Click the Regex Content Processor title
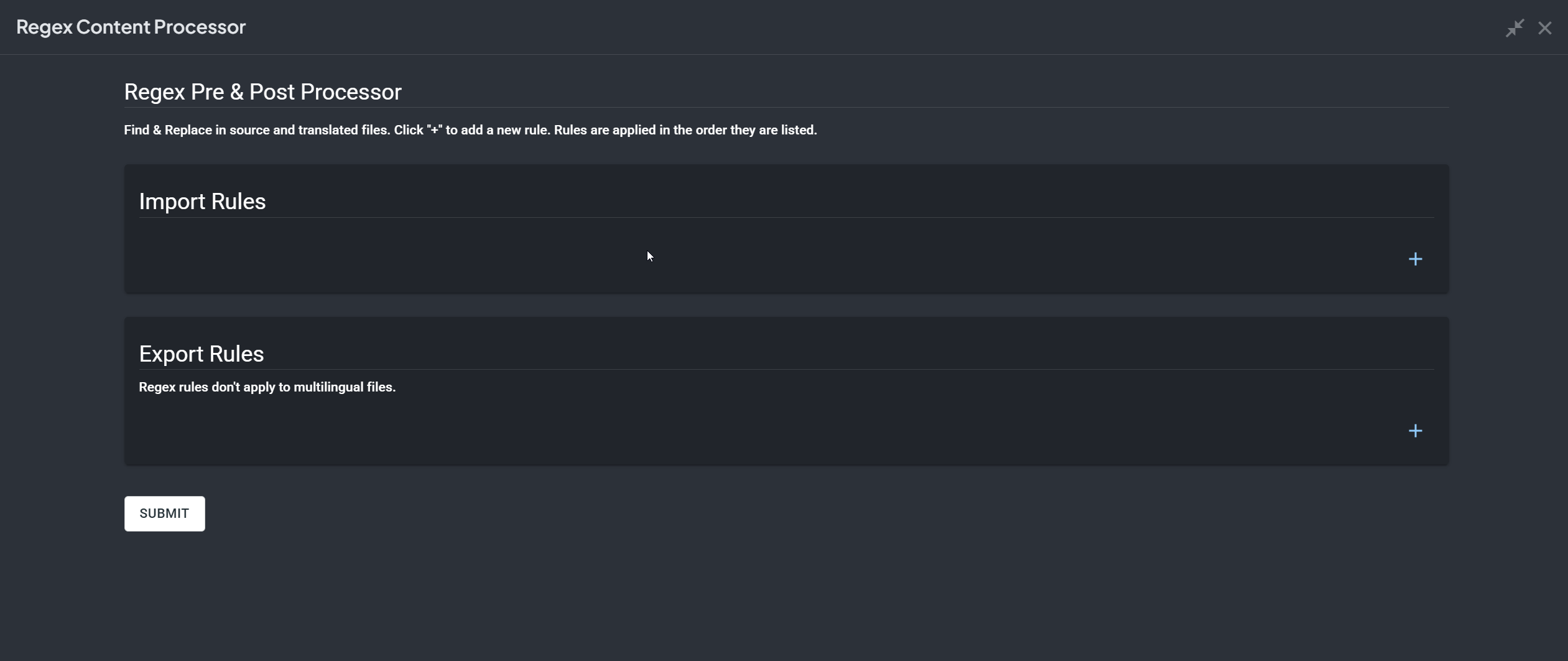 131,27
